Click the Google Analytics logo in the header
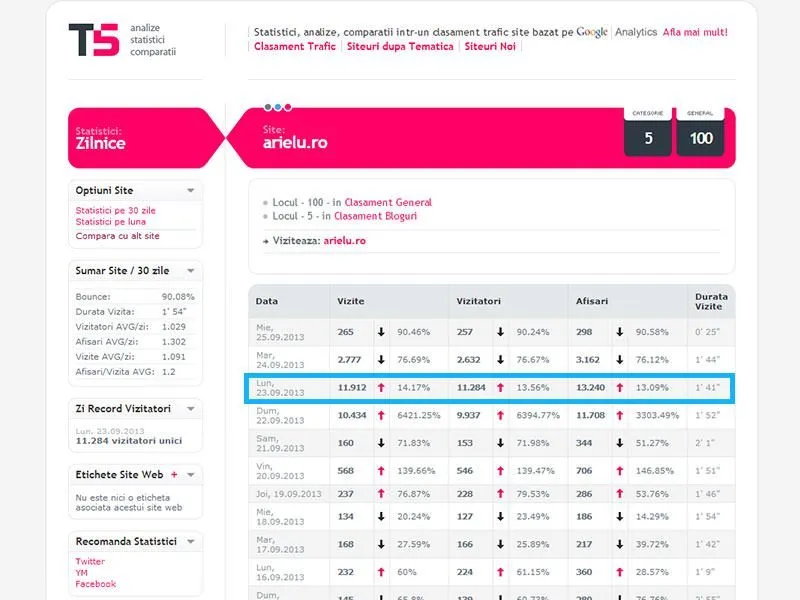The height and width of the screenshot is (600, 800). 616,32
